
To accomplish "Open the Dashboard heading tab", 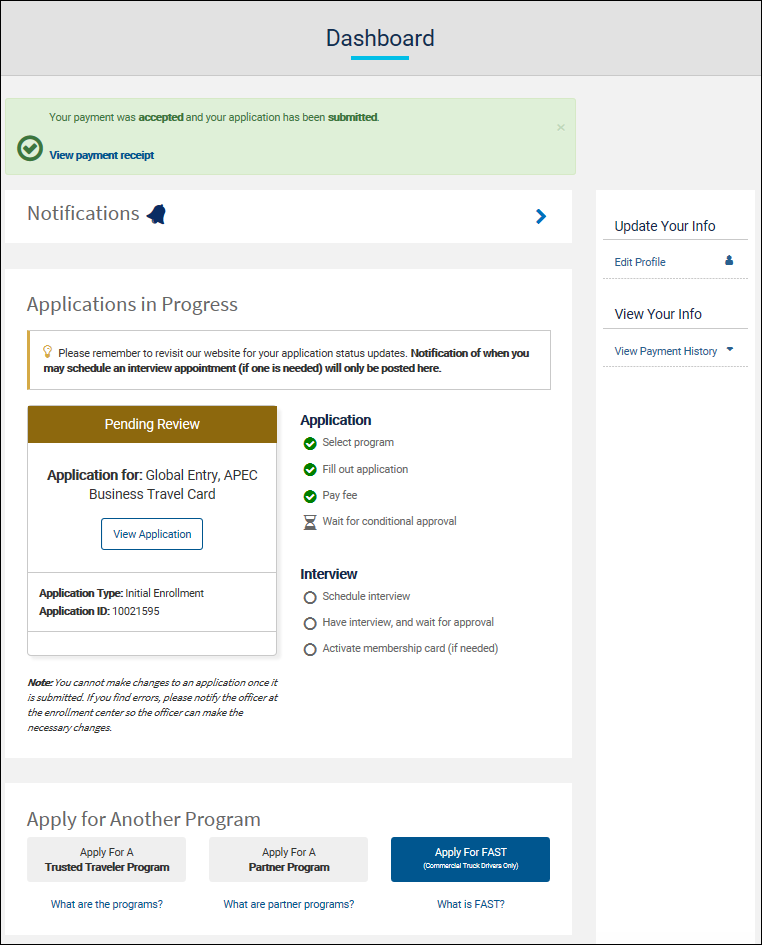I will click(380, 39).
